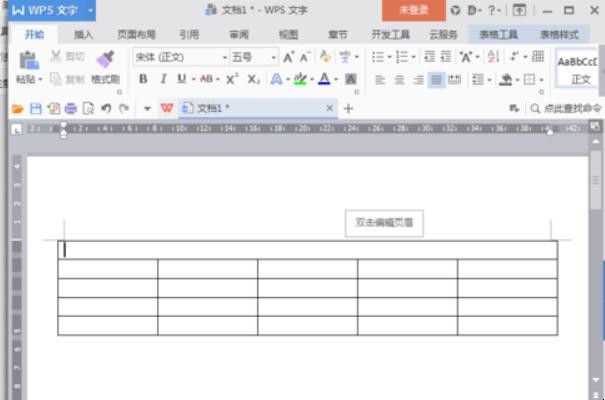
Task: Toggle justified paragraph alignment
Action: (x=436, y=79)
